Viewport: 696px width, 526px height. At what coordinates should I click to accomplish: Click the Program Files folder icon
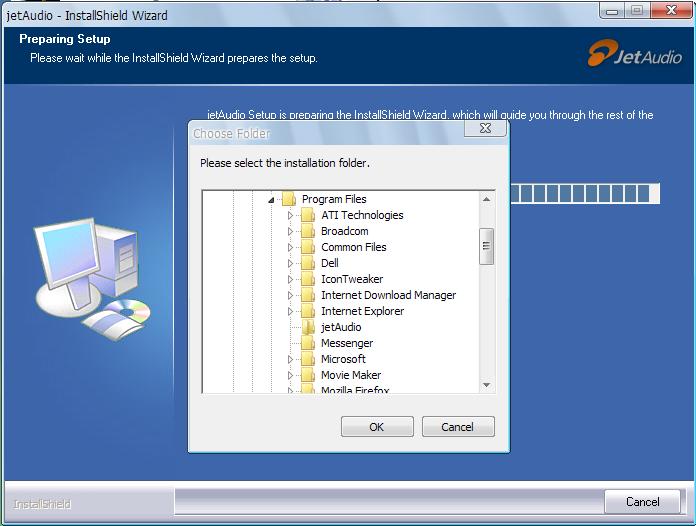pyautogui.click(x=289, y=199)
